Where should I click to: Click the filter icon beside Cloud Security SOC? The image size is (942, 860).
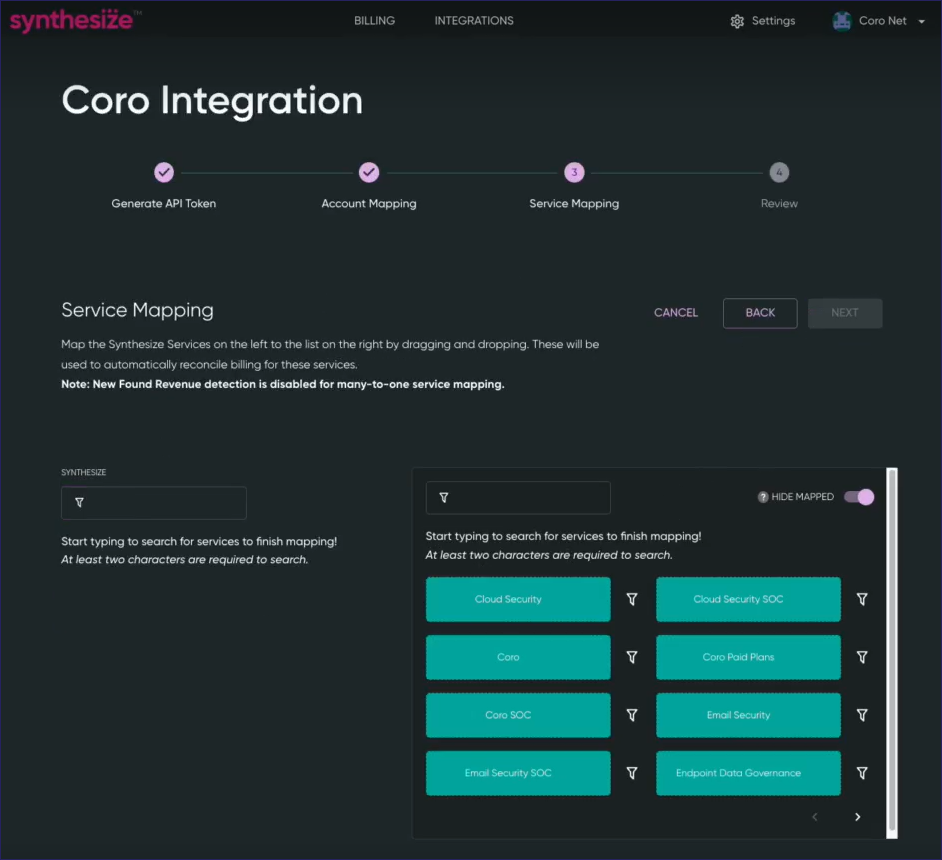862,599
